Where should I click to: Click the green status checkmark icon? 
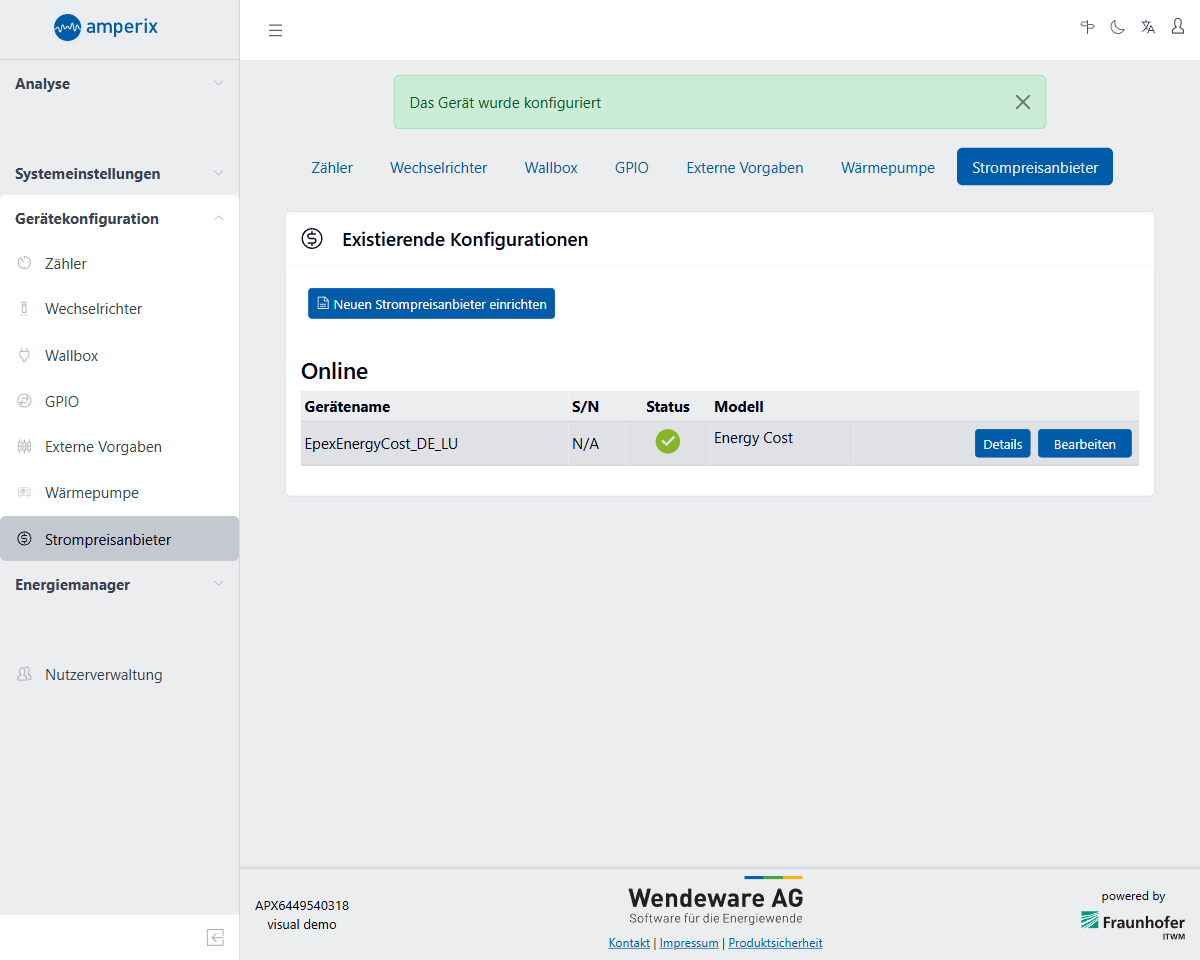point(667,441)
